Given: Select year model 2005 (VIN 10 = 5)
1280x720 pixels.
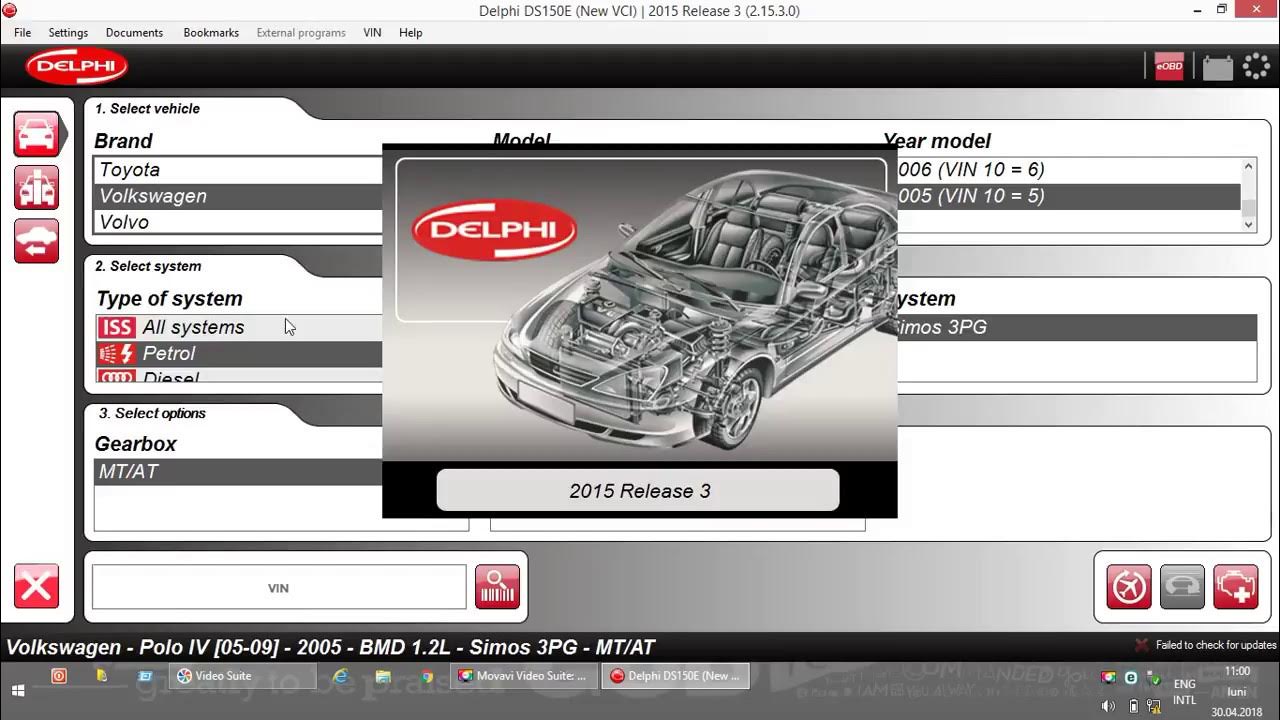Looking at the screenshot, I should click(x=1068, y=196).
